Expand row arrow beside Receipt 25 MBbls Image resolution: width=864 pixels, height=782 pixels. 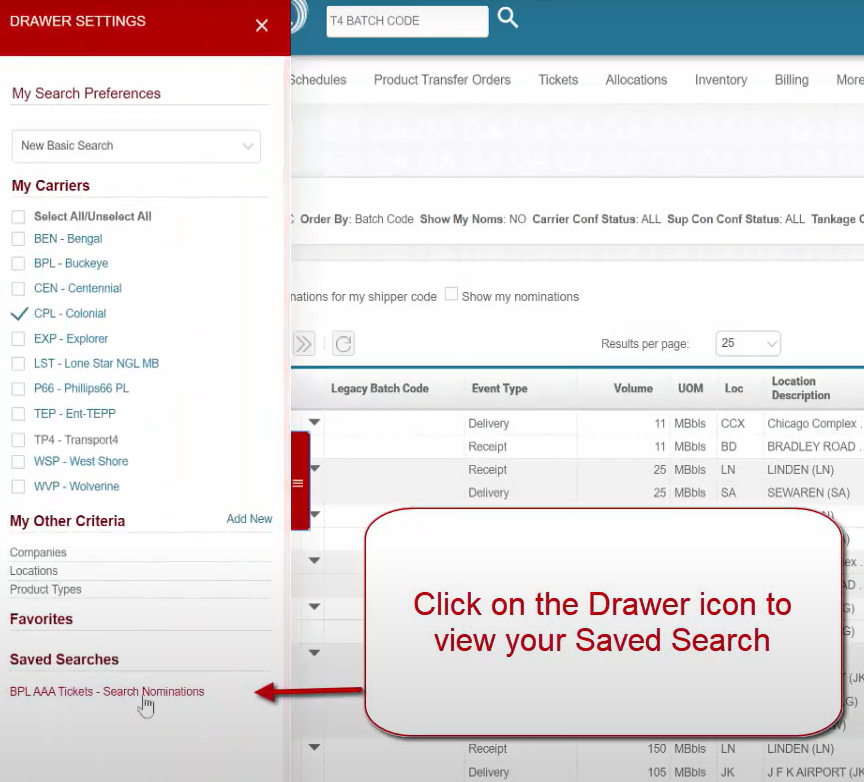pos(314,468)
